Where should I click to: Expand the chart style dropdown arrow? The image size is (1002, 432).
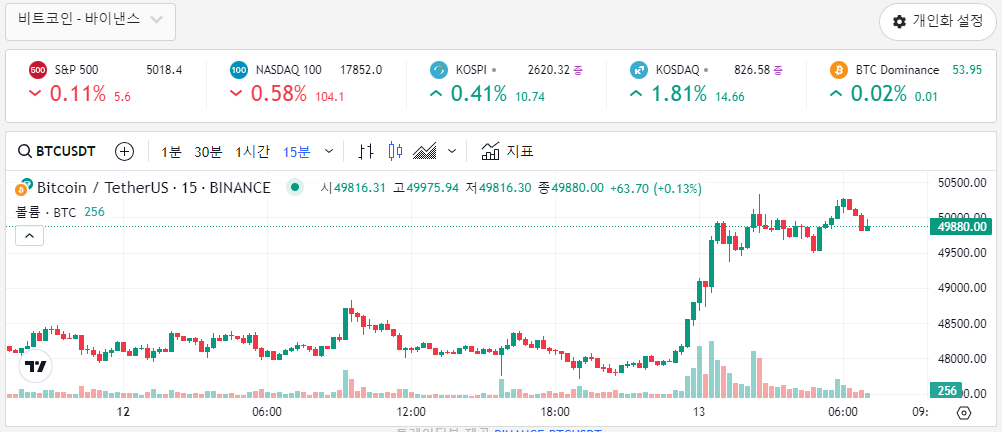tap(452, 151)
